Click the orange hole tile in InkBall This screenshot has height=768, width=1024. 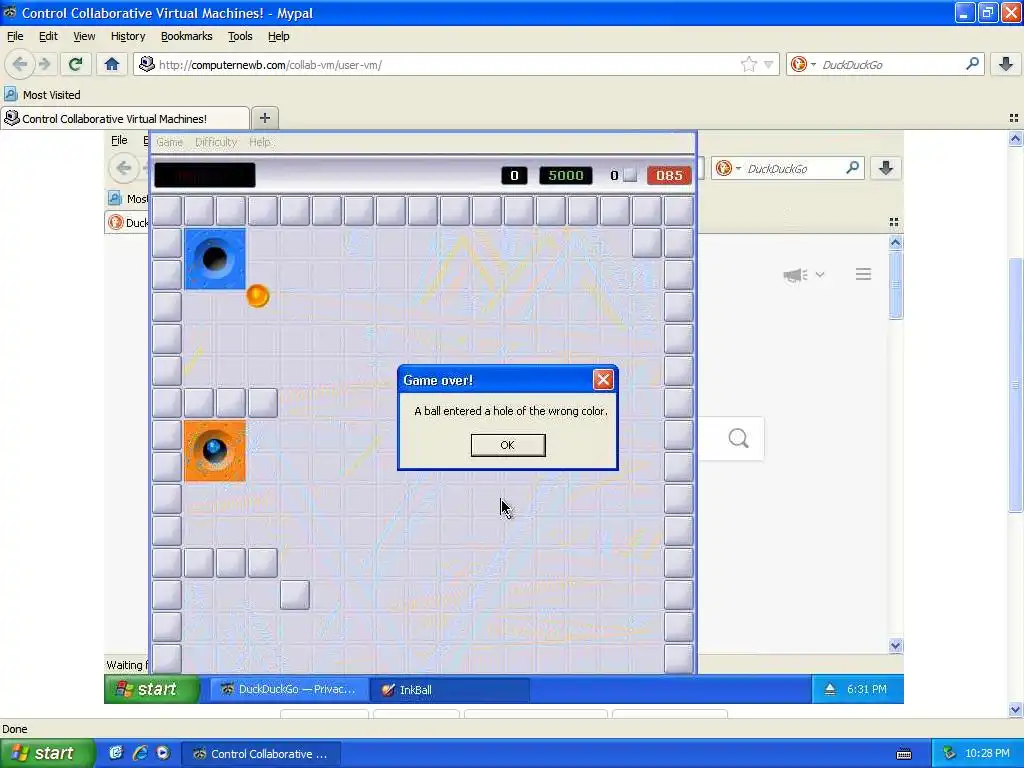tap(215, 451)
